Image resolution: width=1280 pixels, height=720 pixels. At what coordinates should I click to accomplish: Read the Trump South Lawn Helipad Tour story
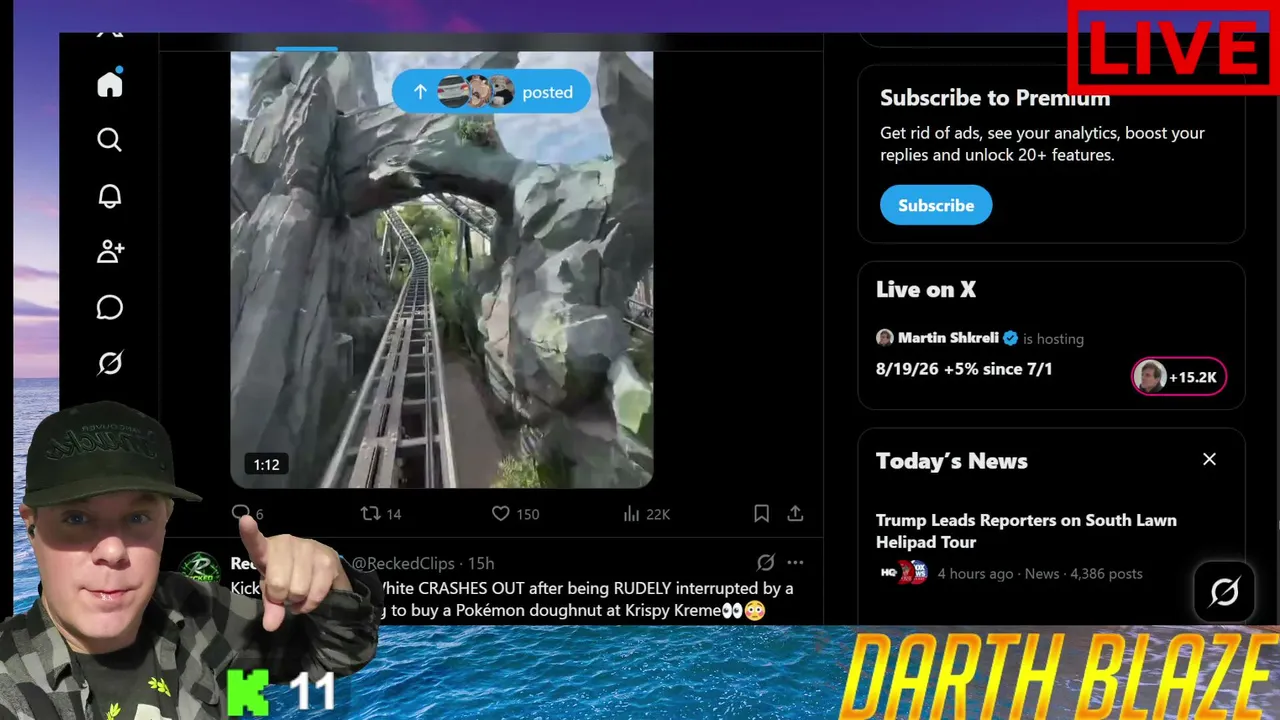click(1026, 531)
